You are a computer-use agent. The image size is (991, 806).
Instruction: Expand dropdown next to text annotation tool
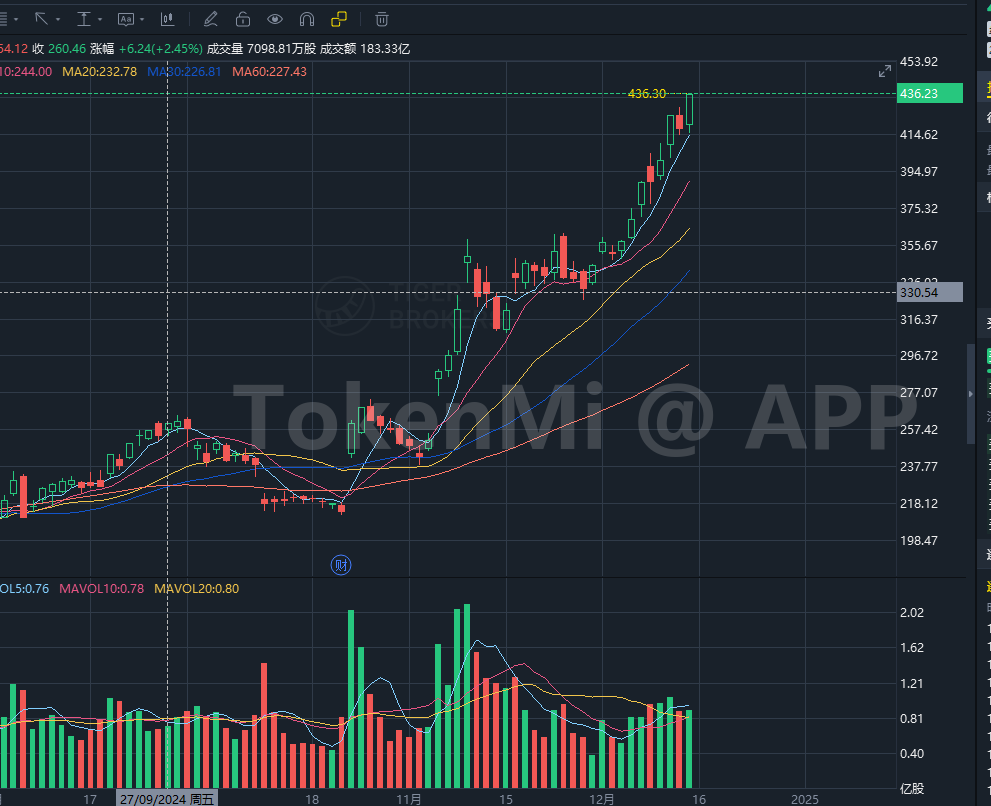pyautogui.click(x=144, y=19)
